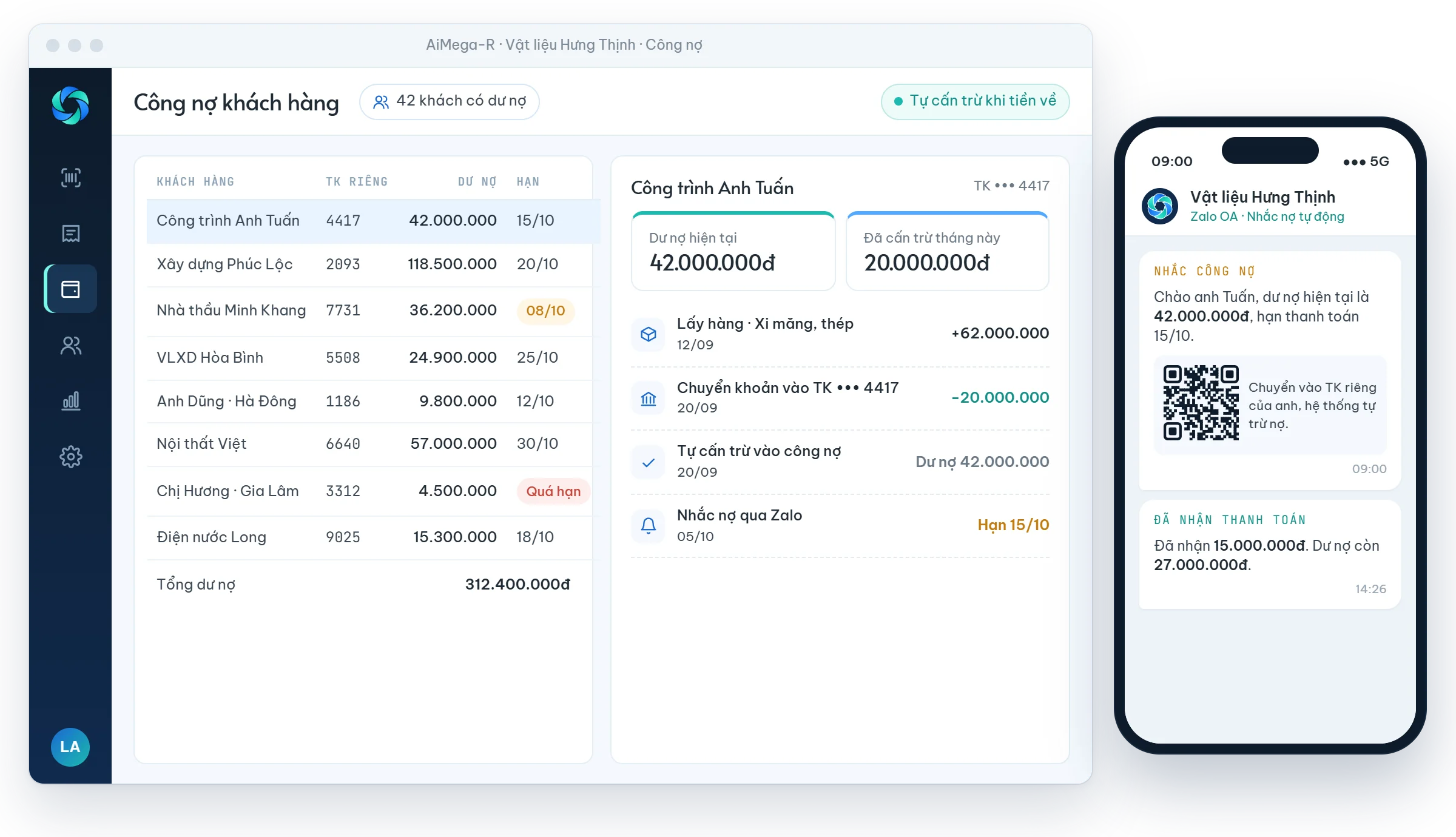Open the settings gear in sidebar

tap(70, 457)
